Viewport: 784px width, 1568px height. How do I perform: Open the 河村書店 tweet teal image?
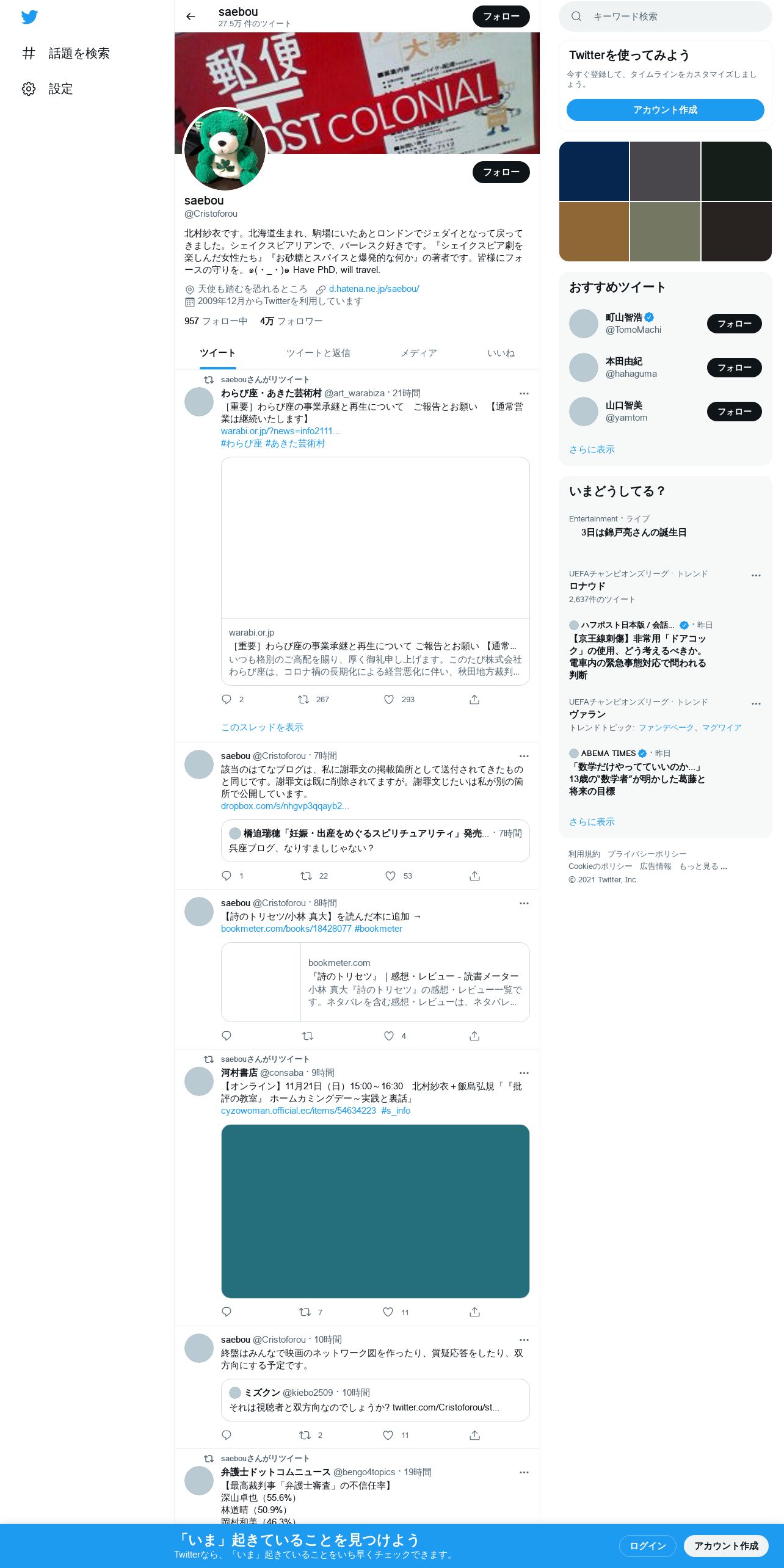[376, 1211]
